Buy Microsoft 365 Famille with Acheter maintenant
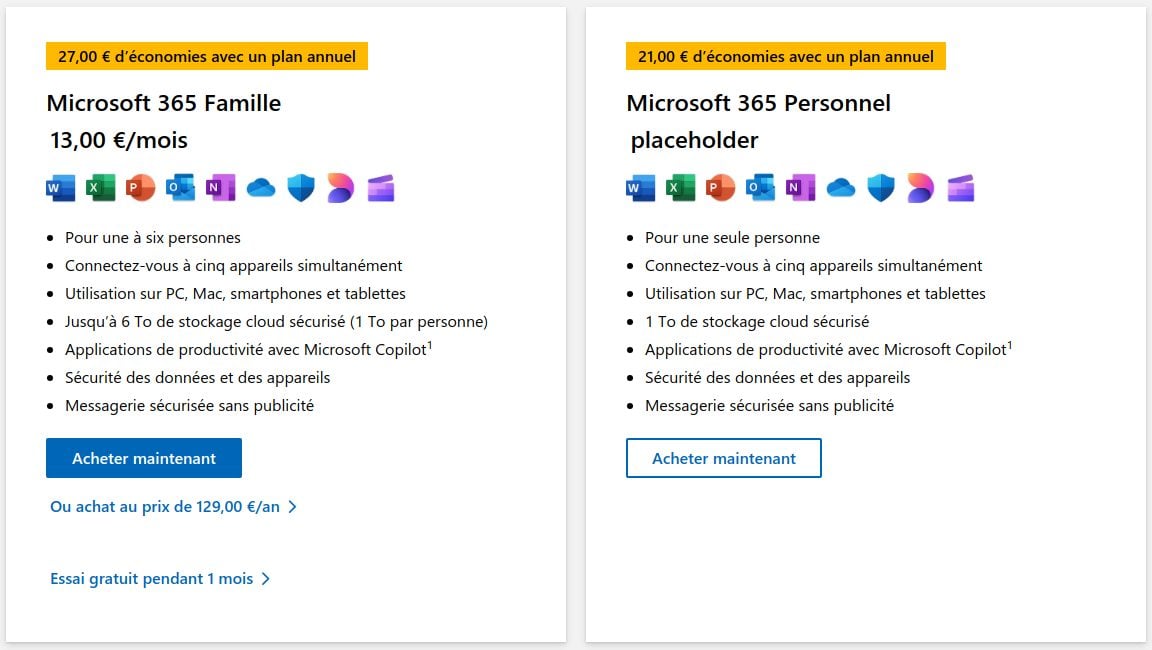The height and width of the screenshot is (650, 1152). 144,458
